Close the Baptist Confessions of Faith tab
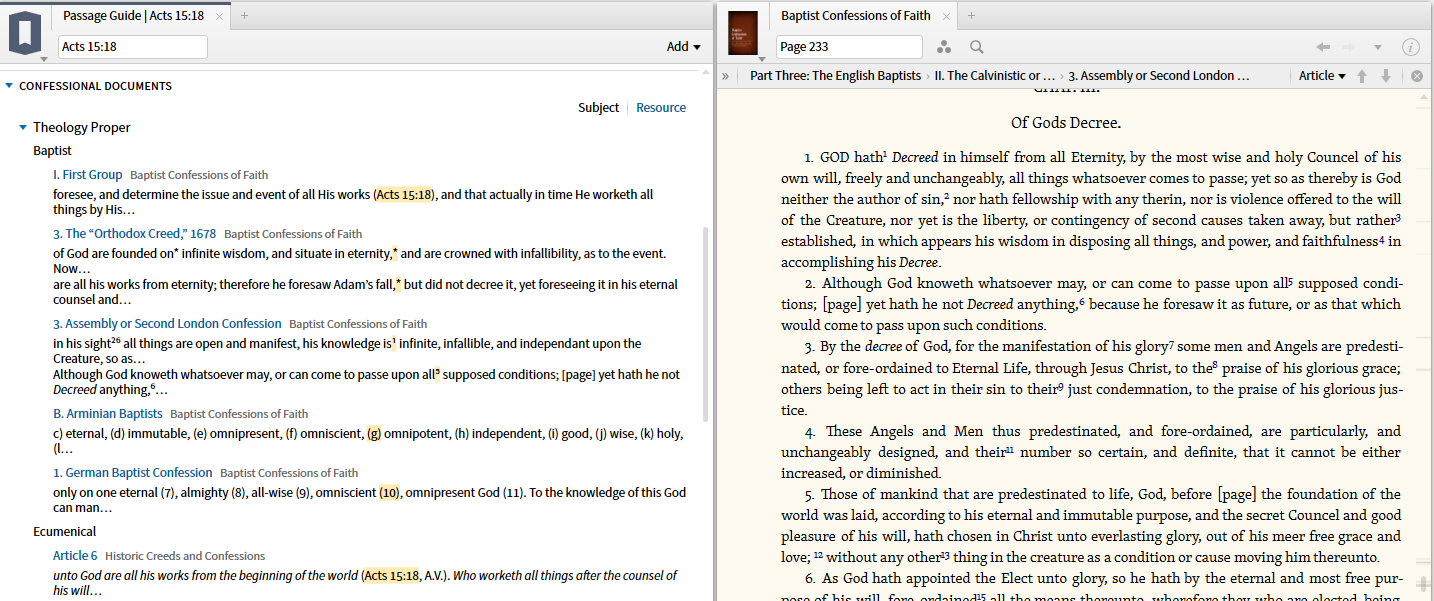This screenshot has height=601, width=1434. [945, 15]
